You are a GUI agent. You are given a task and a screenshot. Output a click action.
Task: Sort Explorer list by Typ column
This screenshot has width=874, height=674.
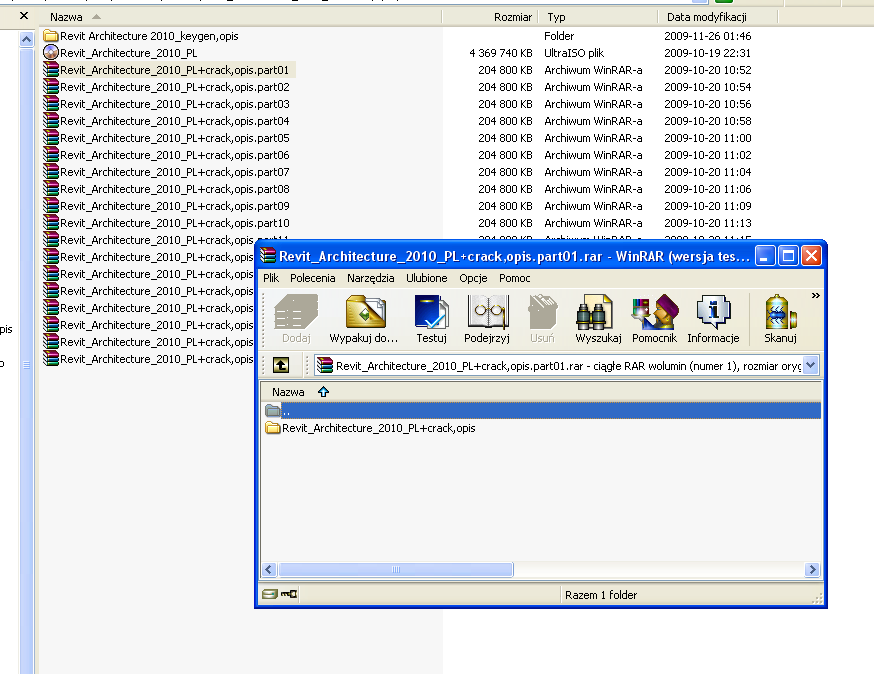[556, 17]
